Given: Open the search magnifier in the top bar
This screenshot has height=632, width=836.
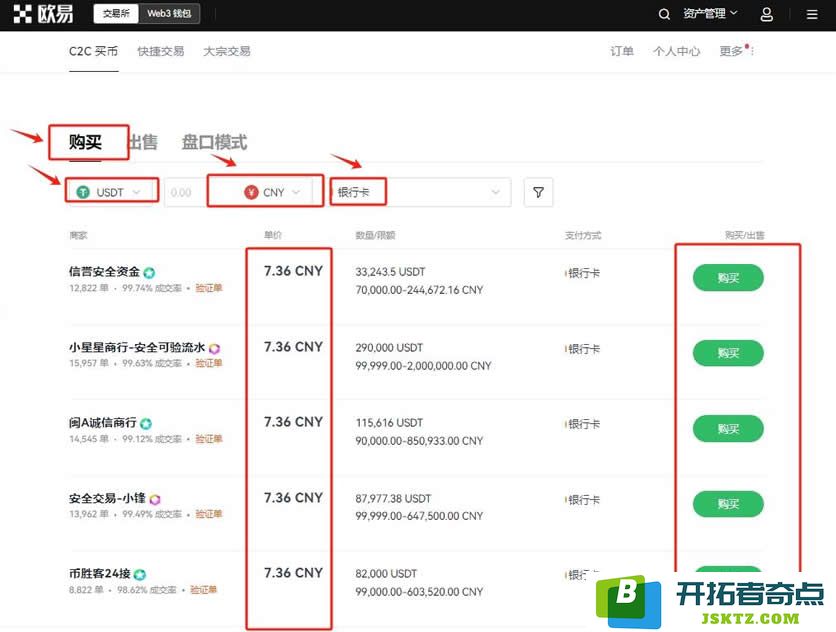Looking at the screenshot, I should pos(664,14).
